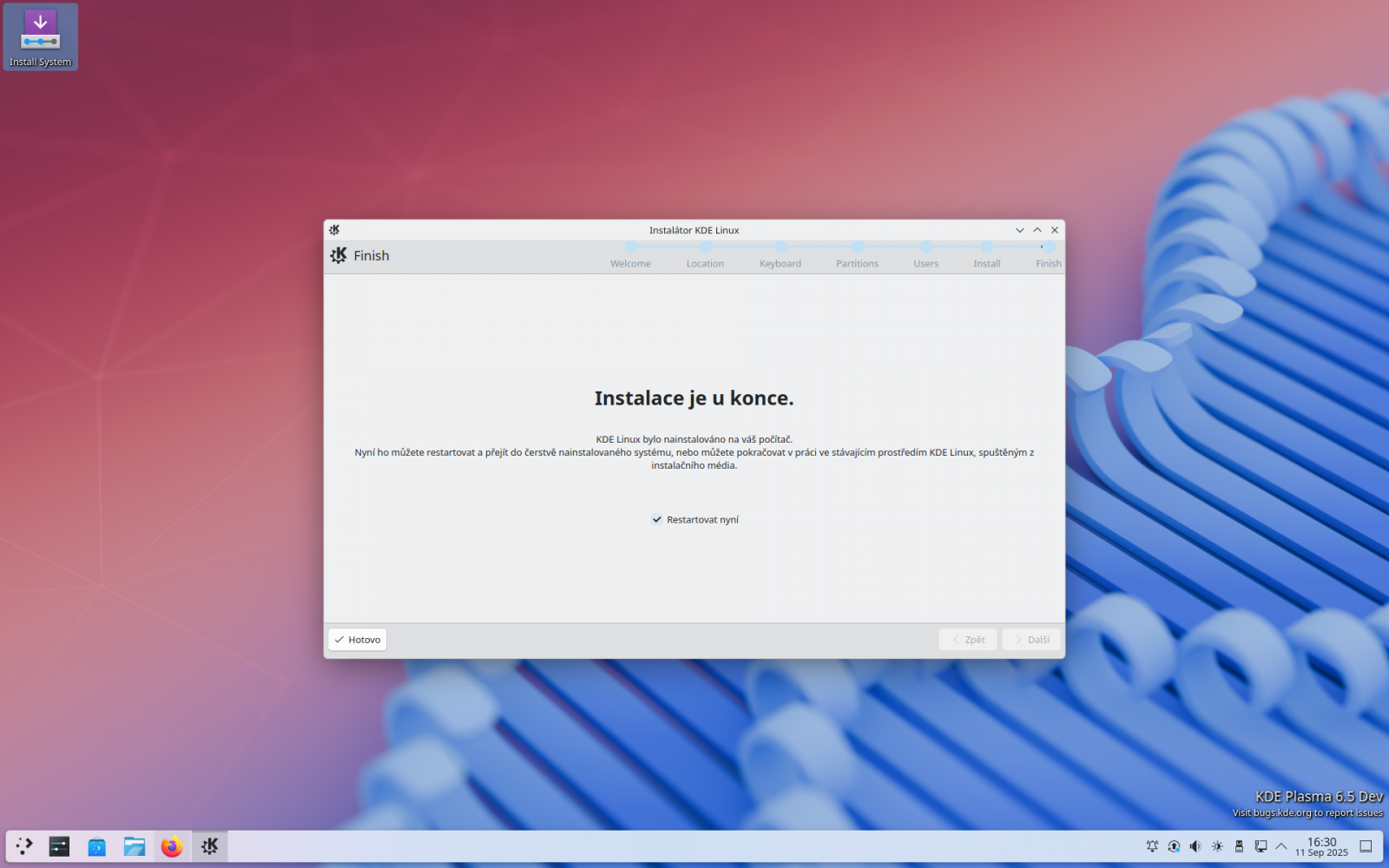The height and width of the screenshot is (868, 1389).
Task: Open the software updates tray icon
Action: point(1174,846)
